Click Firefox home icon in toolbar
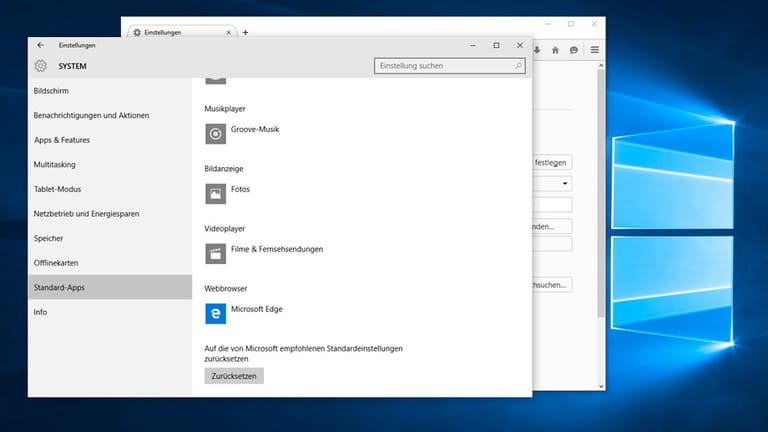 pos(556,50)
